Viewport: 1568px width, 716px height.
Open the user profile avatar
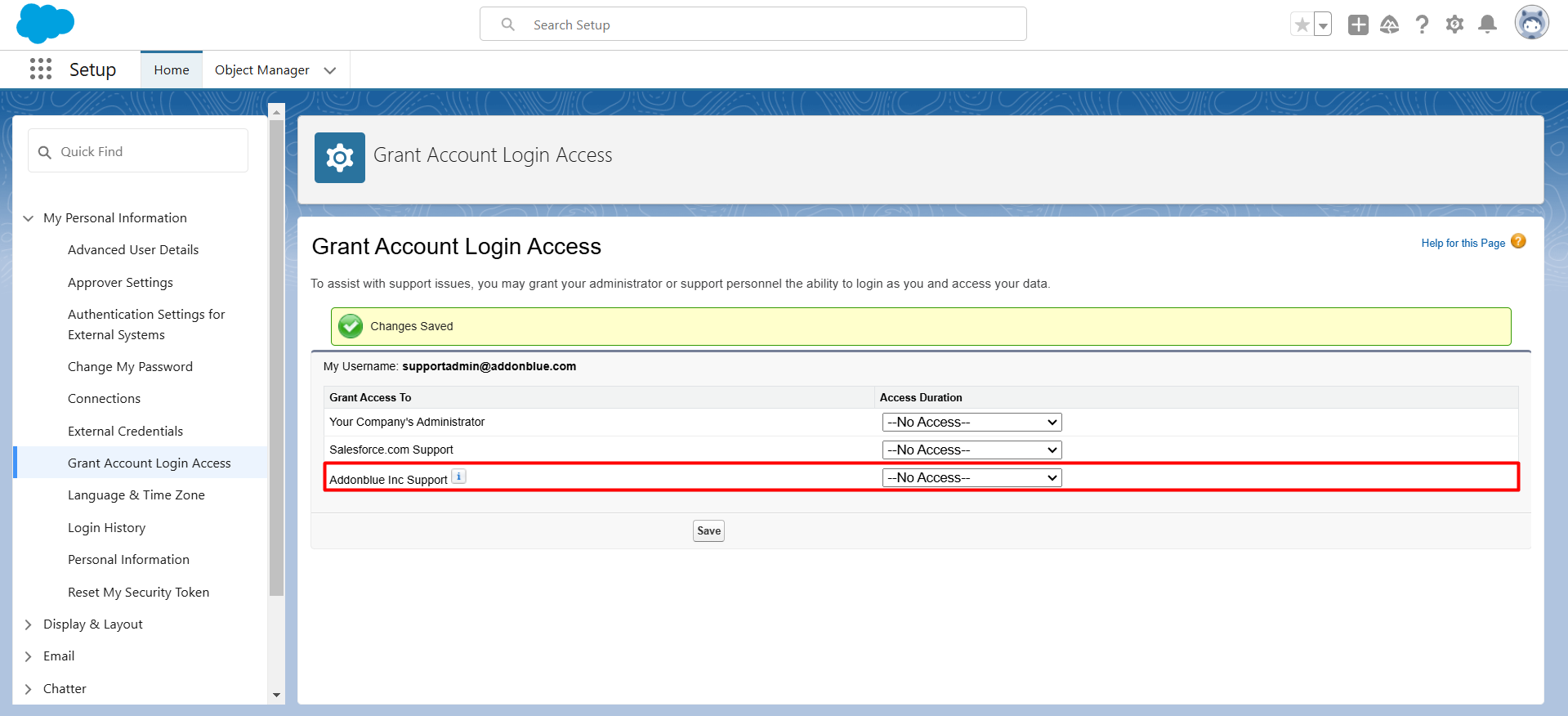click(1531, 23)
